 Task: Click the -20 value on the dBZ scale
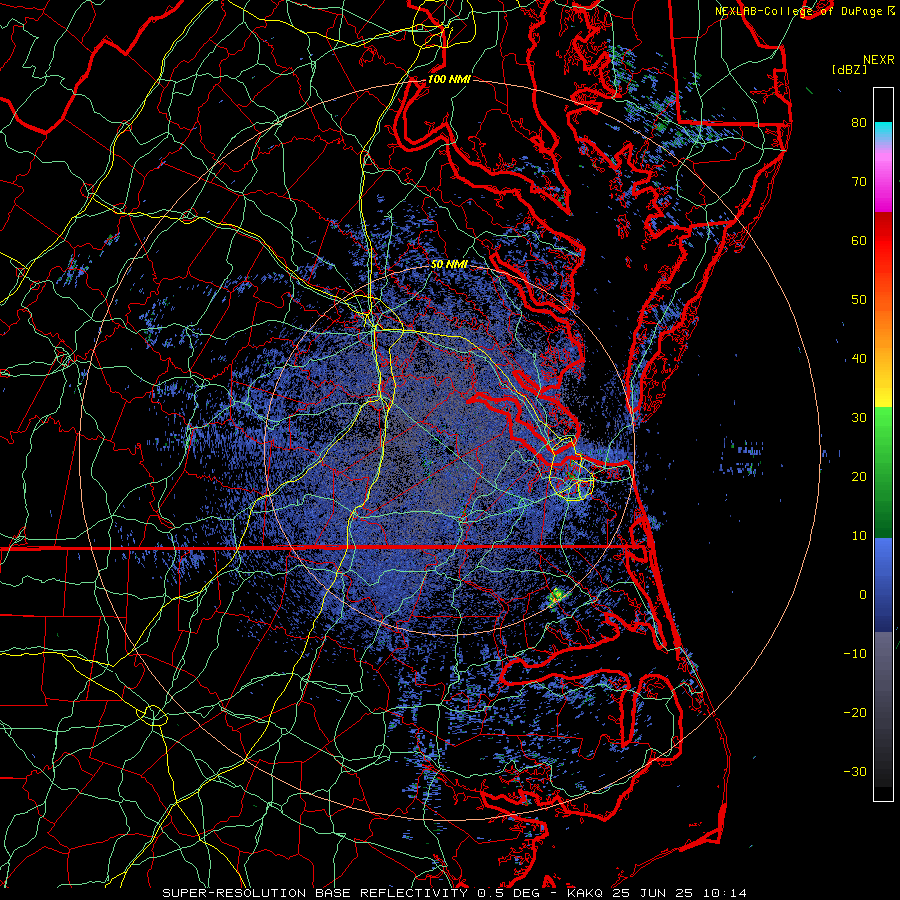[855, 713]
